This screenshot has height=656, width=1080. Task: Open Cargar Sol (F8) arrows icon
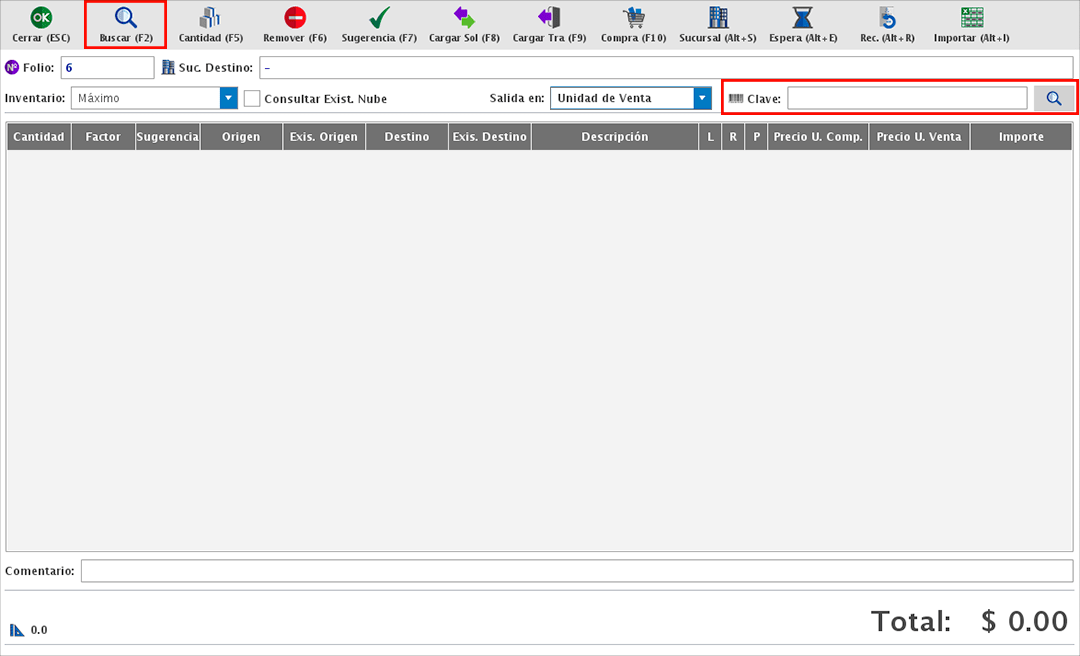click(x=464, y=17)
